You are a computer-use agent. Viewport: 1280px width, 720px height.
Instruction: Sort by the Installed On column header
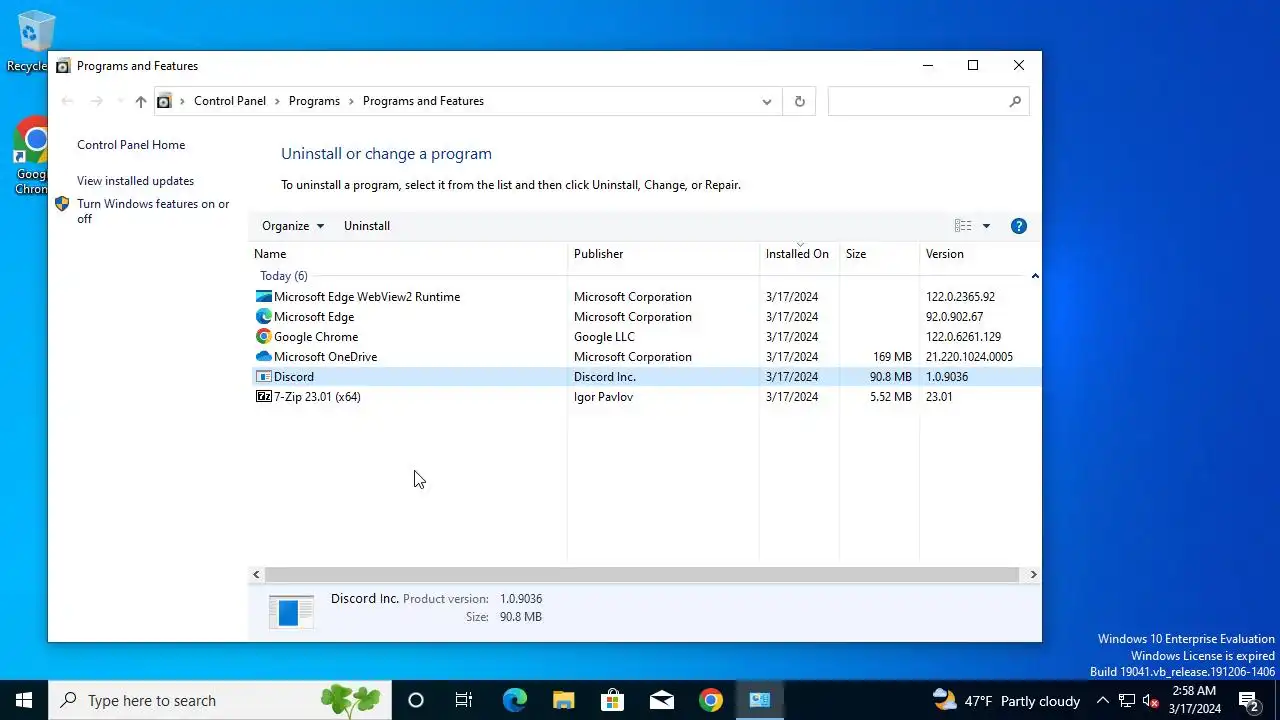pos(799,254)
